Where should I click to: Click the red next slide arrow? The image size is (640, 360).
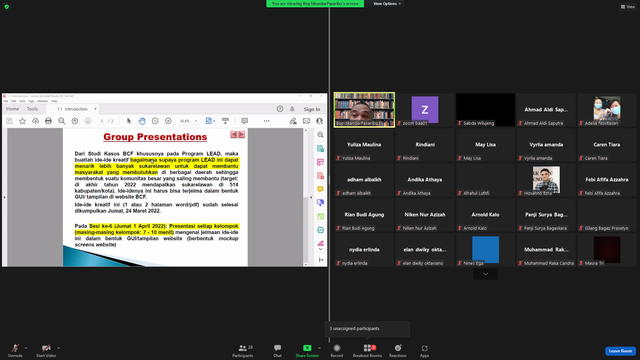(242, 134)
